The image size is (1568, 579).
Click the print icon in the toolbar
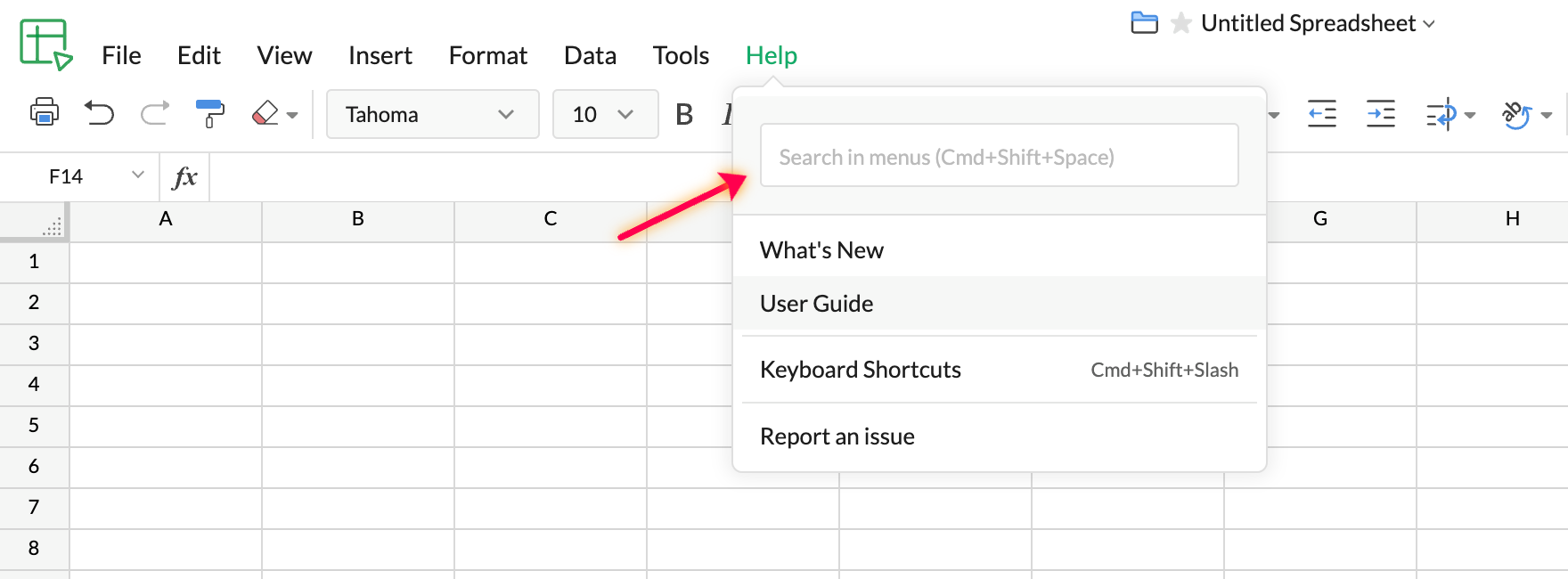[x=45, y=113]
